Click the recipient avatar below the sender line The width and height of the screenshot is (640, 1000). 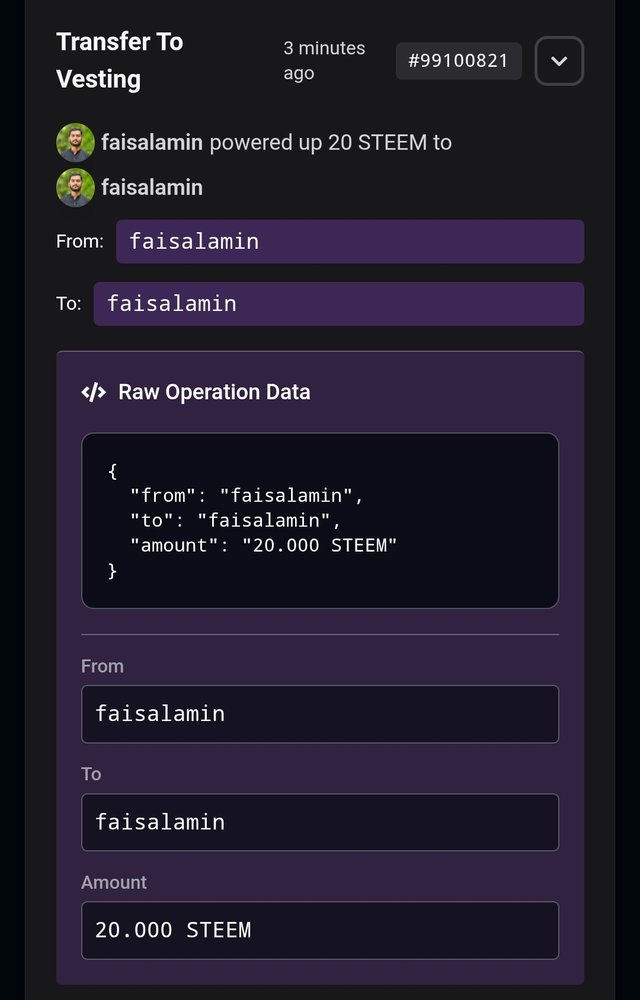(x=75, y=188)
